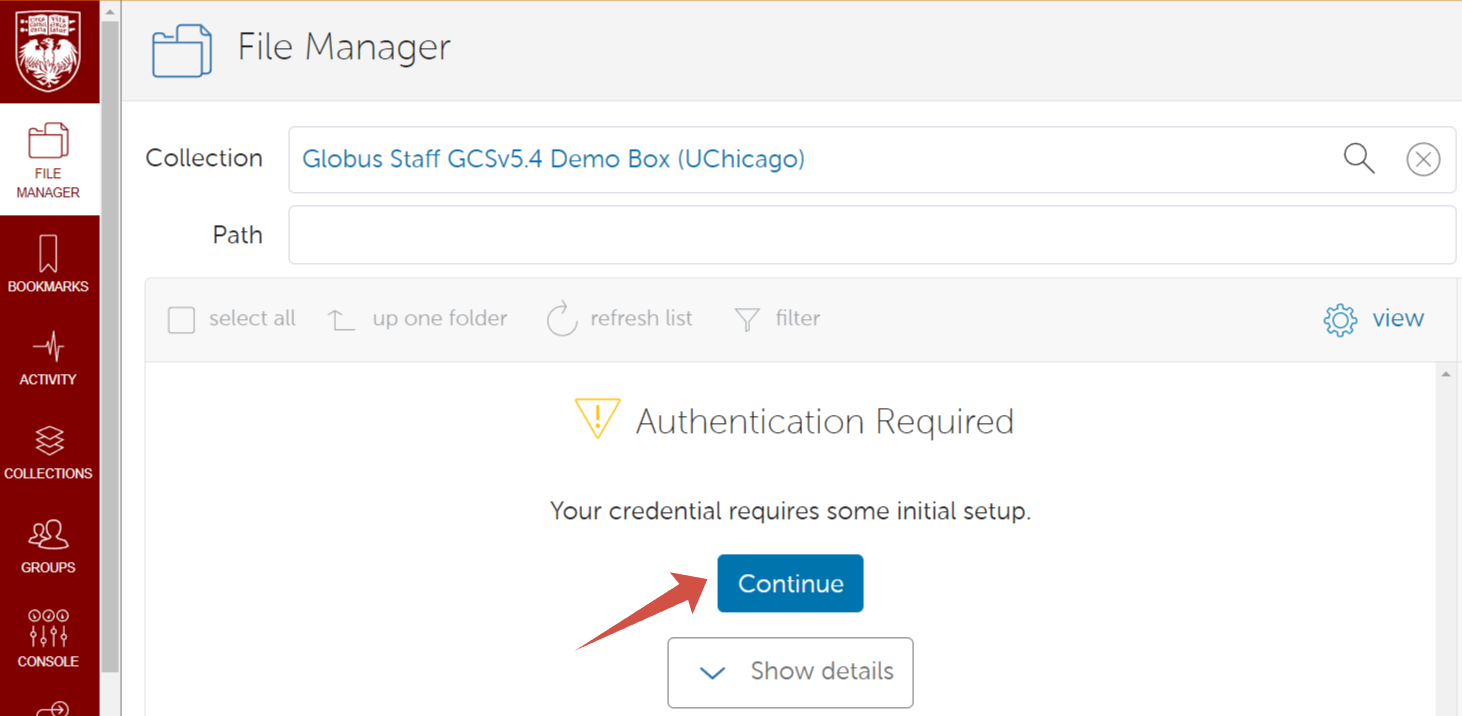Viewport: 1462px width, 716px height.
Task: Click up one folder
Action: [418, 319]
